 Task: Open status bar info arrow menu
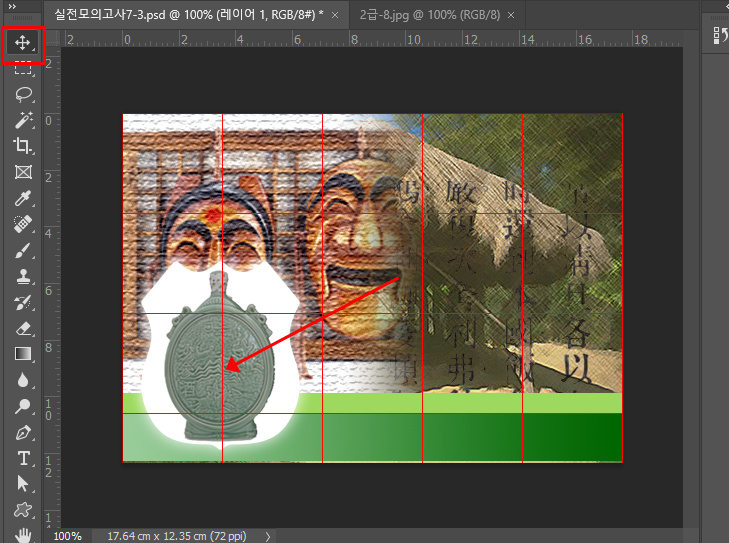268,536
